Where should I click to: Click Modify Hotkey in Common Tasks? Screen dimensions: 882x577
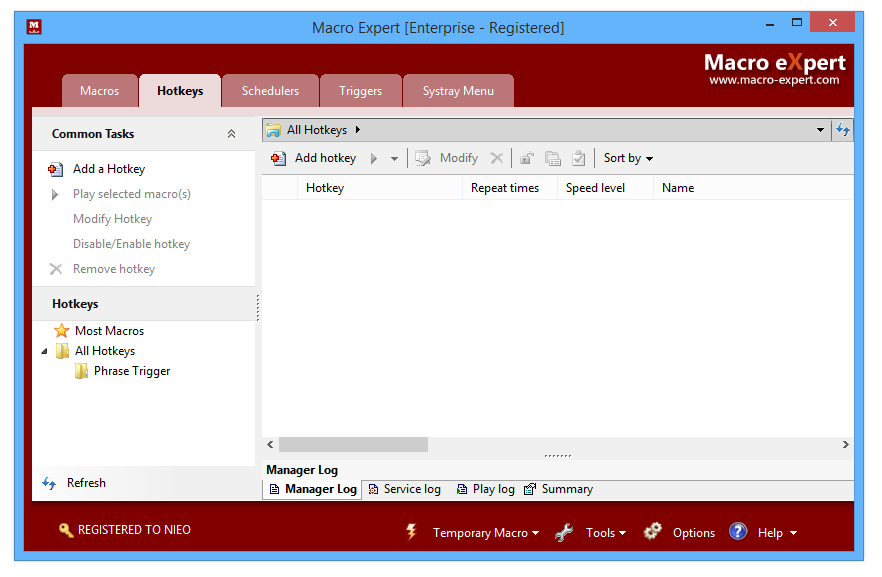(x=112, y=219)
